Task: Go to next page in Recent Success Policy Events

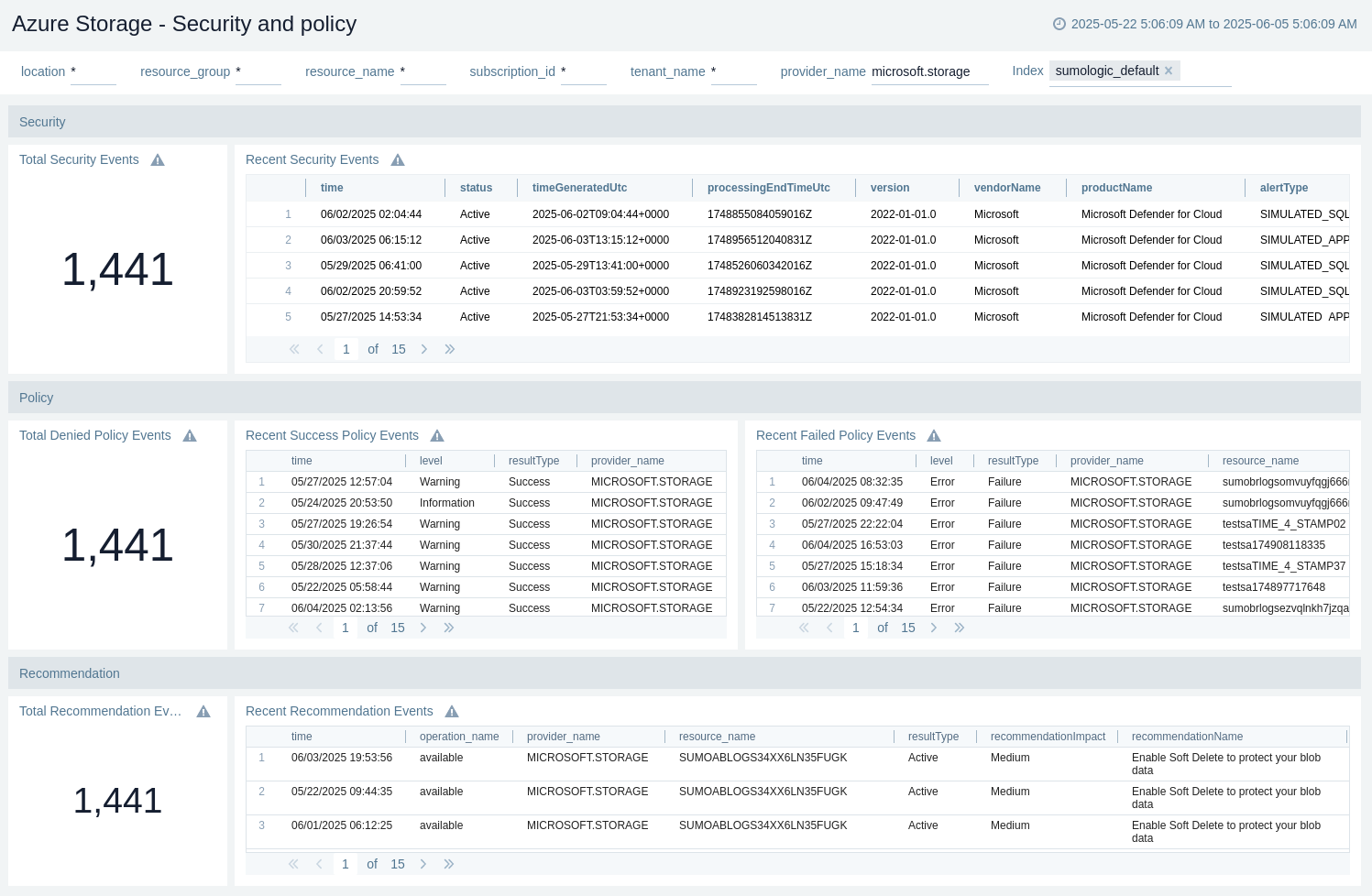Action: pyautogui.click(x=423, y=628)
